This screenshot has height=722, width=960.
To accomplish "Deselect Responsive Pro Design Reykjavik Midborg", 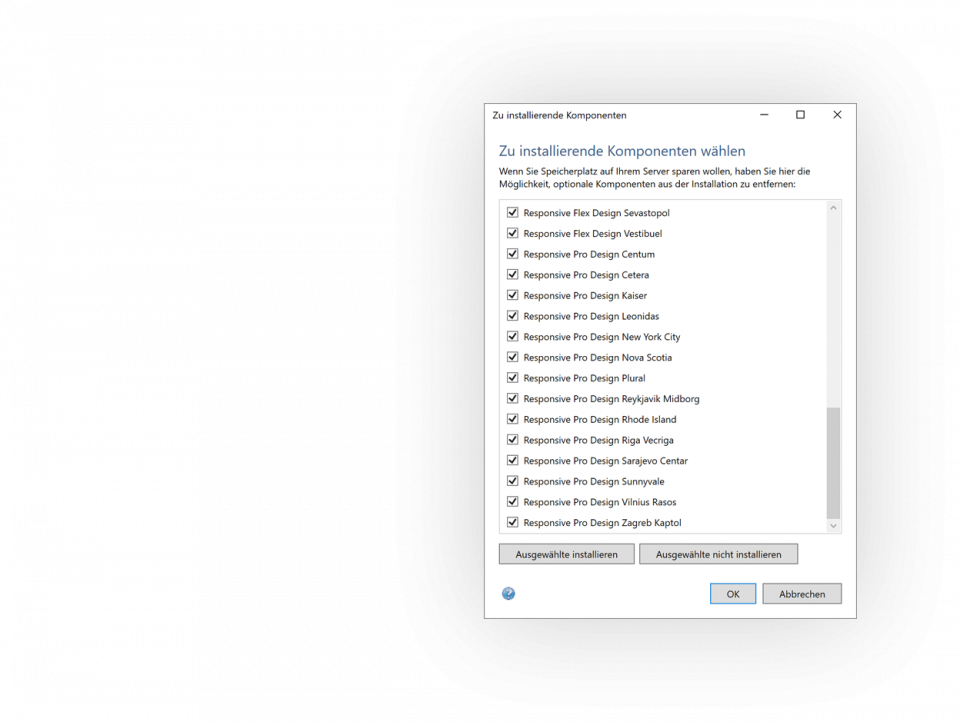I will click(x=512, y=398).
